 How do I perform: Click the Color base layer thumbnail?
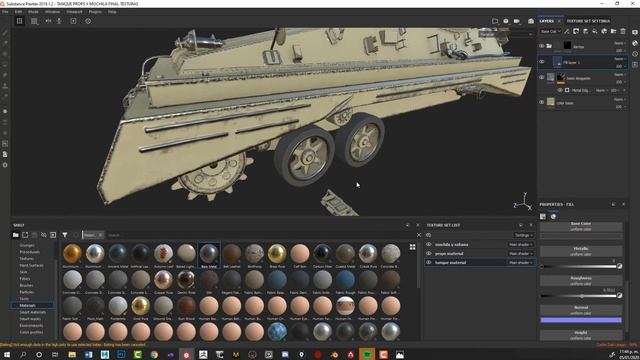(x=551, y=101)
